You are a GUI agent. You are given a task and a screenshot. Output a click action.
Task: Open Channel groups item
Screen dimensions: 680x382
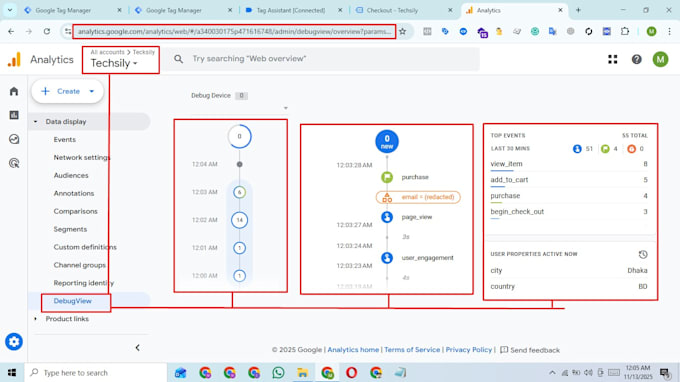79,265
